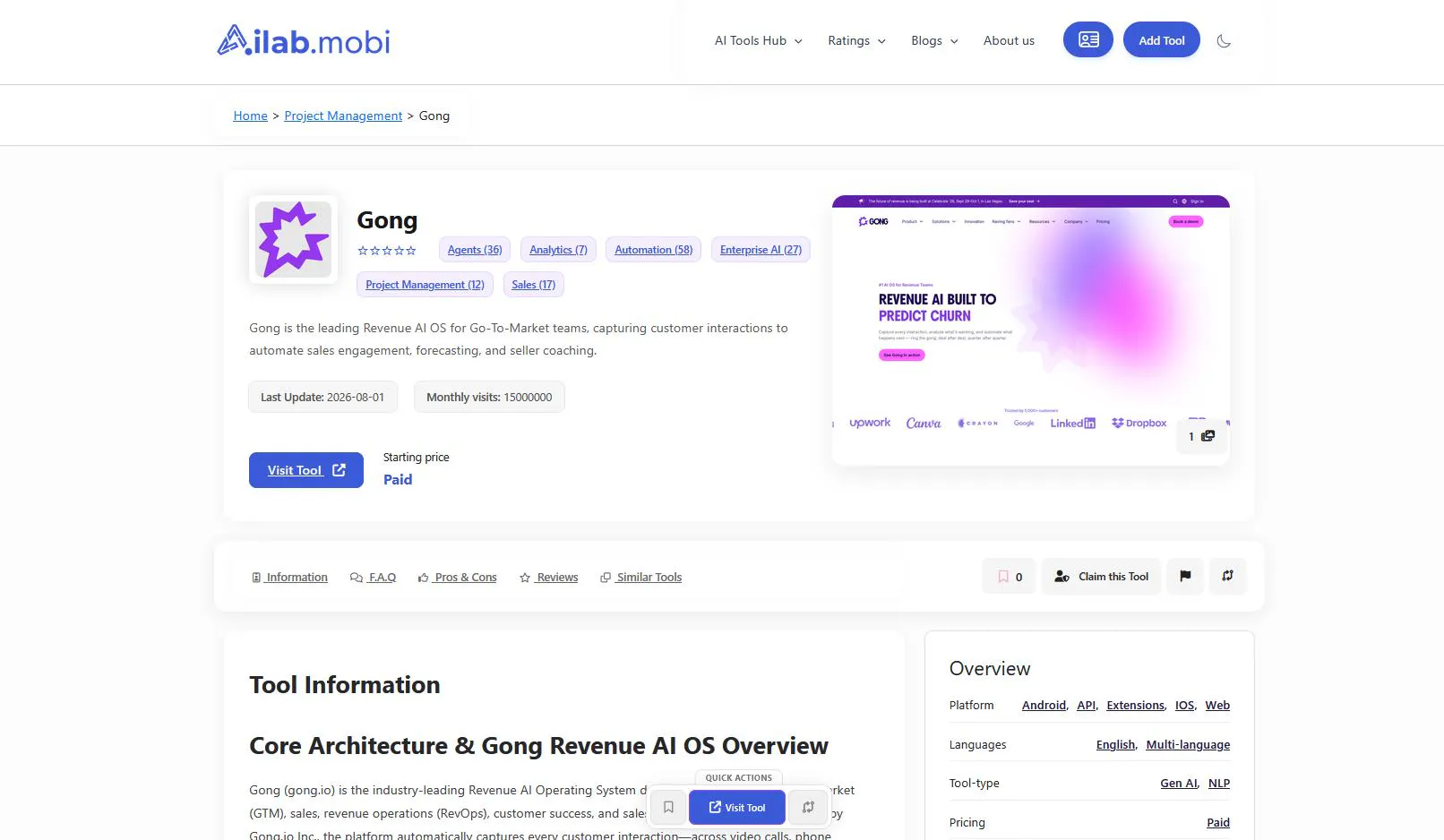This screenshot has width=1444, height=840.
Task: Expand the Blogs dropdown
Action: (x=934, y=40)
